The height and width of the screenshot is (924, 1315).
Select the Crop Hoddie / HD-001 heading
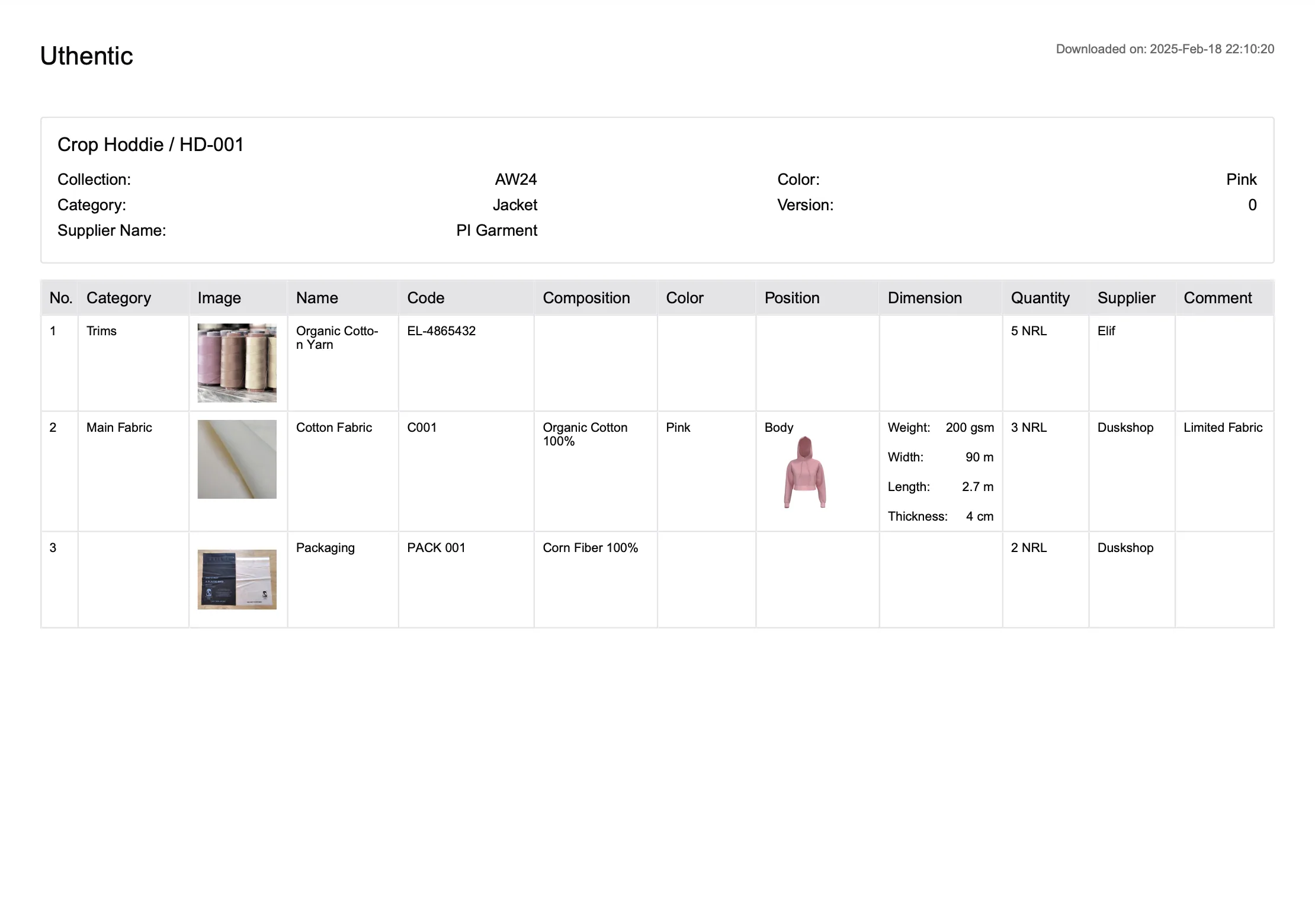point(150,145)
